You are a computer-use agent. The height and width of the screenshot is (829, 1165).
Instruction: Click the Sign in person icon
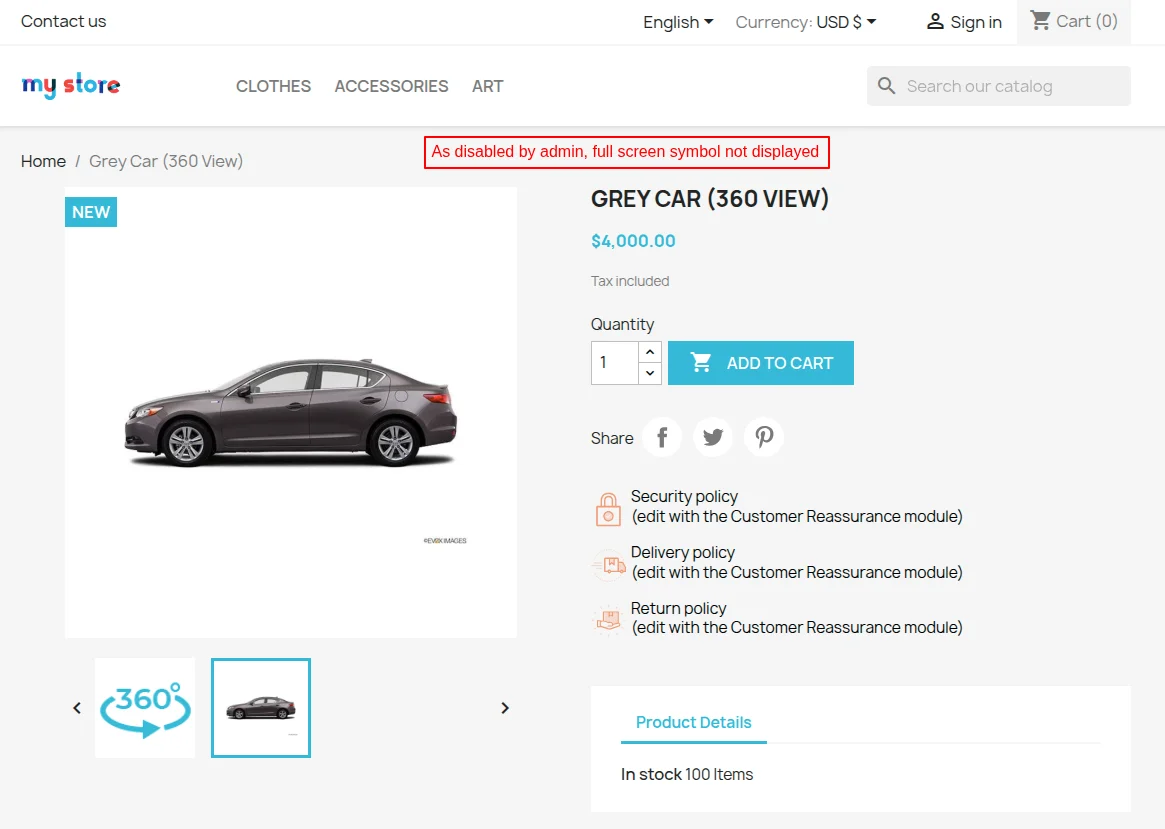936,21
